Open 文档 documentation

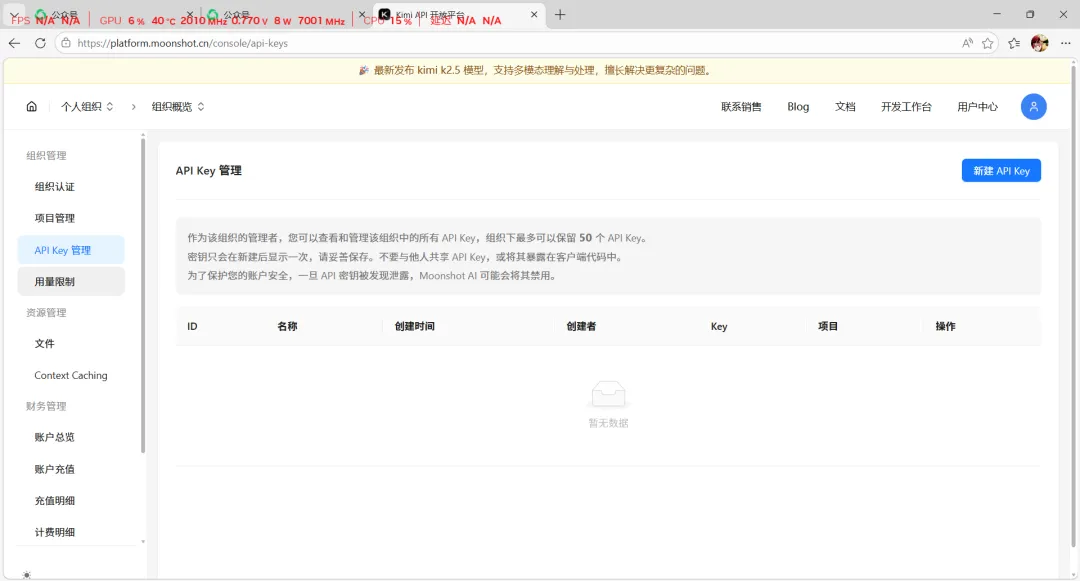point(845,107)
